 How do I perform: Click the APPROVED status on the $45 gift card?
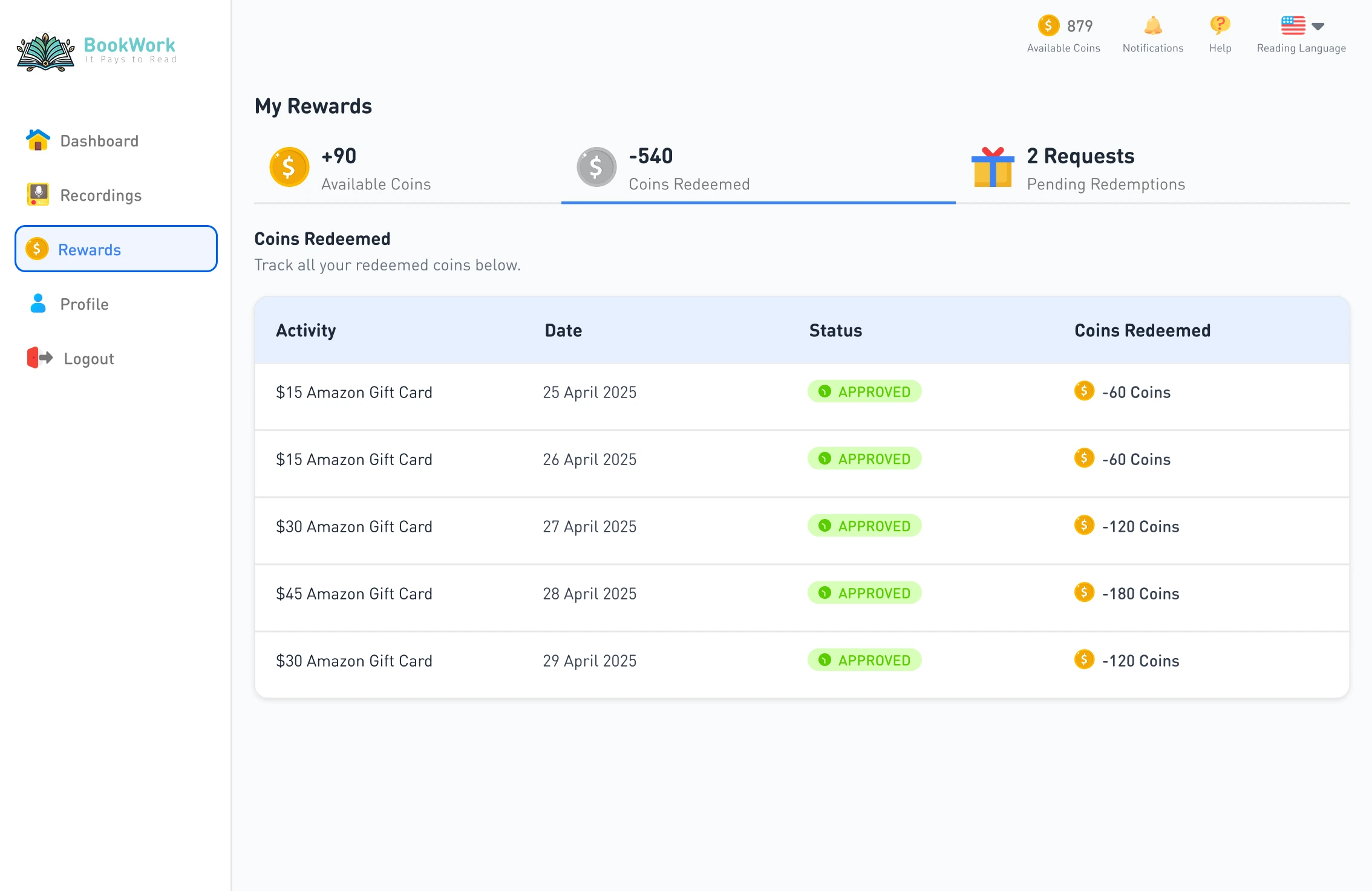pos(864,593)
